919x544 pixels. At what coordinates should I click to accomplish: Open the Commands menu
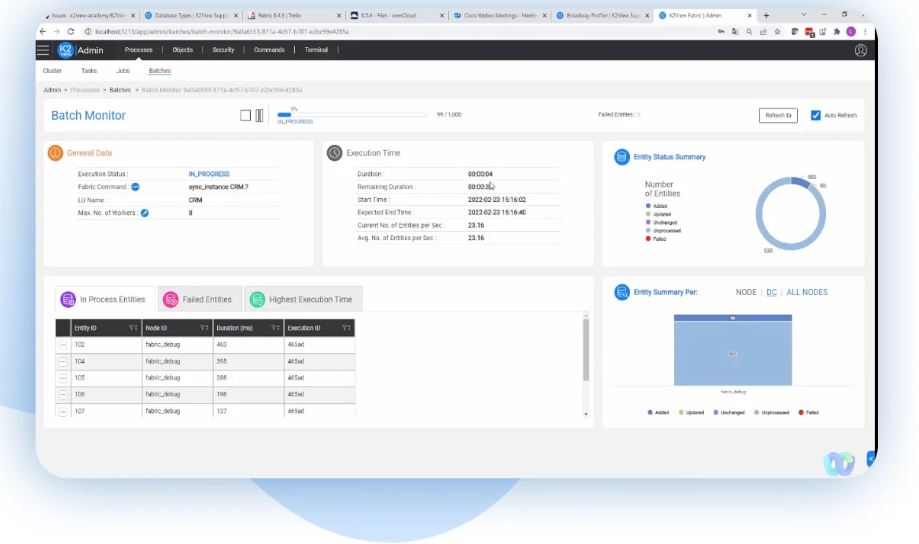click(269, 50)
